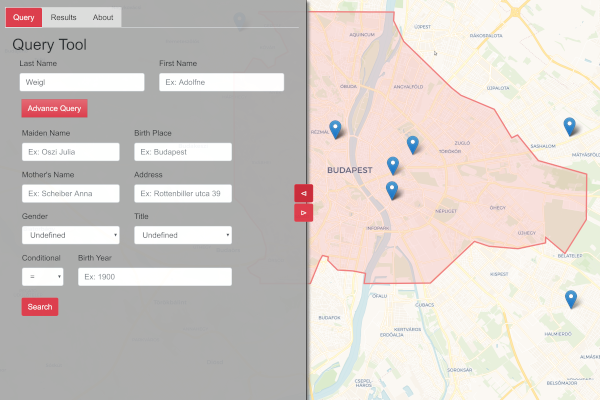Click the Birth Place input field
600x400 pixels.
click(183, 152)
